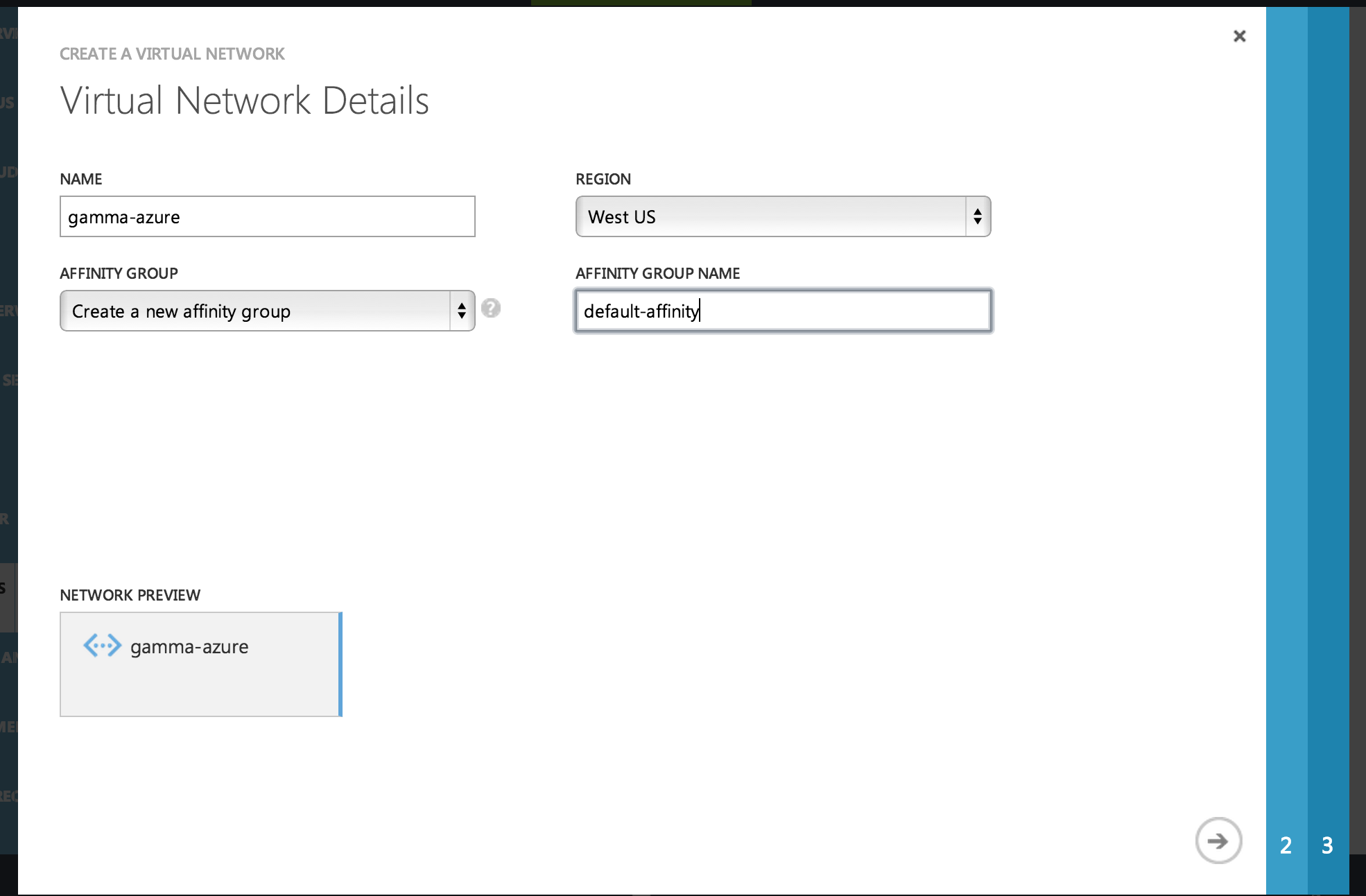The image size is (1366, 896).
Task: Click the Virtual Network Details heading
Action: [x=245, y=101]
